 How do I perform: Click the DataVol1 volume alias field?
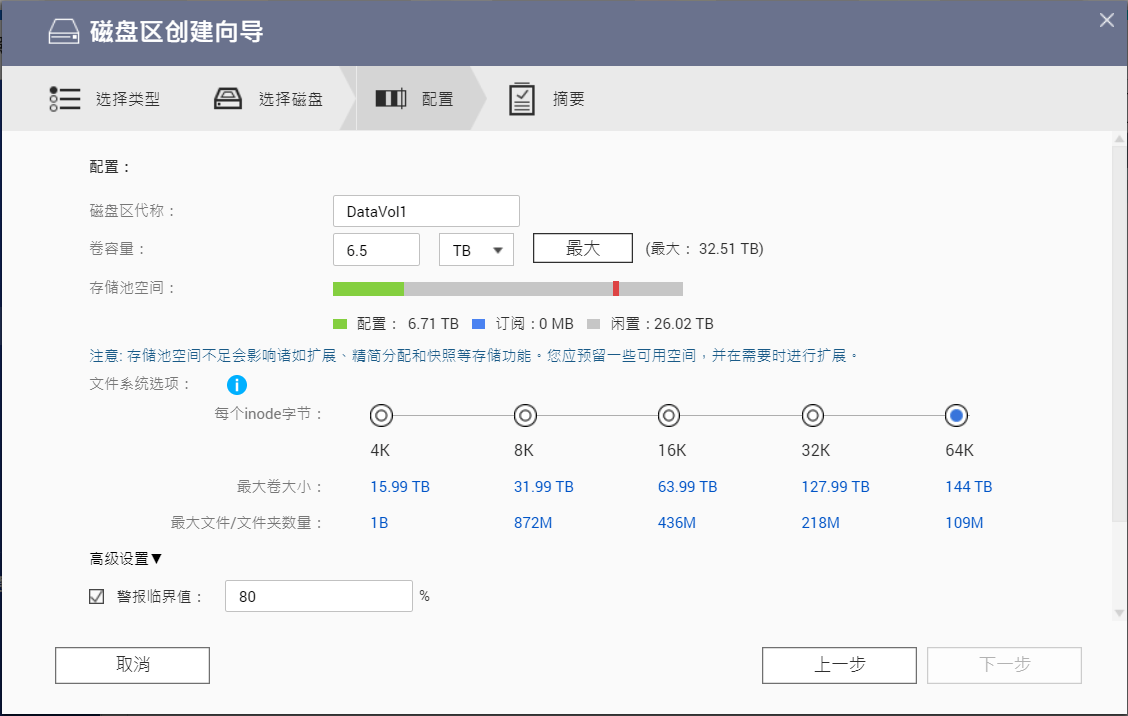[x=426, y=211]
